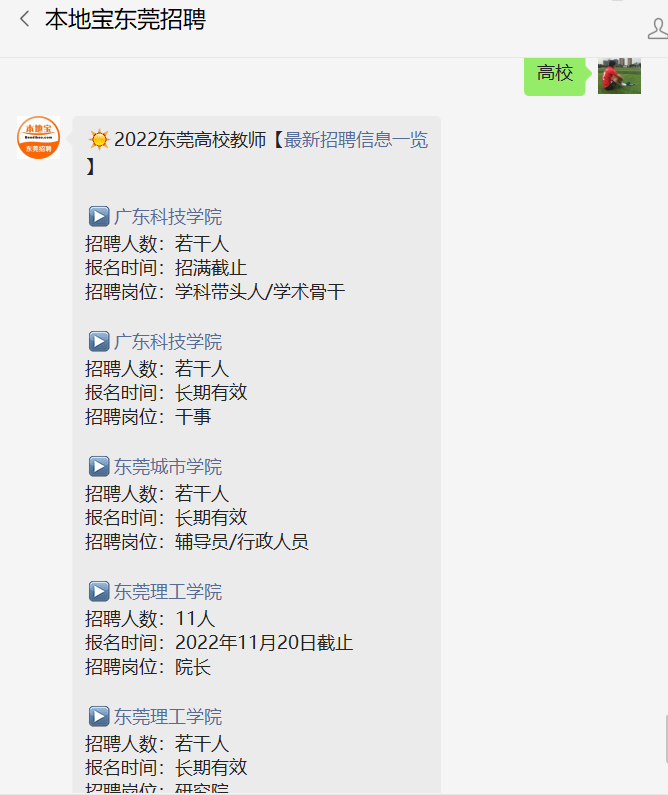The image size is (668, 795).
Task: Select the green 高校 message bubble
Action: [x=555, y=75]
